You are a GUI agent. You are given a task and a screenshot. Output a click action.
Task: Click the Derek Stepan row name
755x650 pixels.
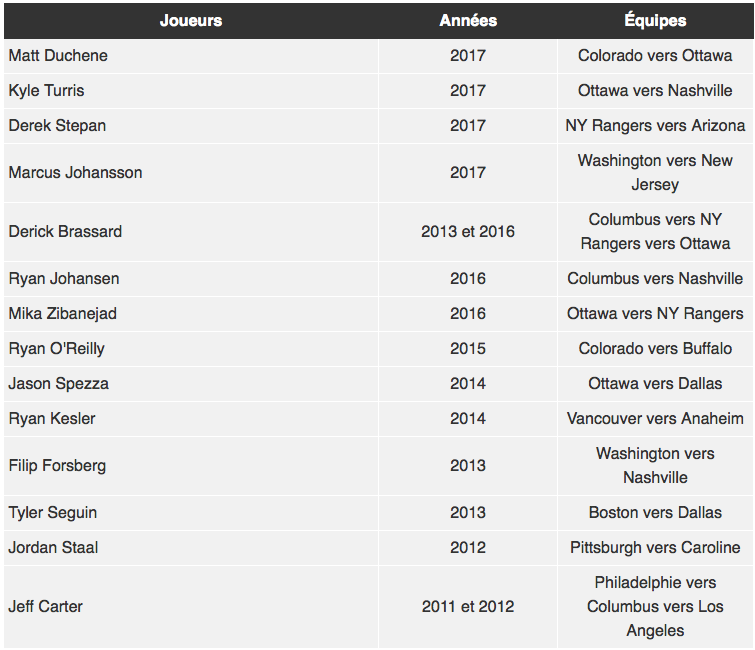pos(191,126)
